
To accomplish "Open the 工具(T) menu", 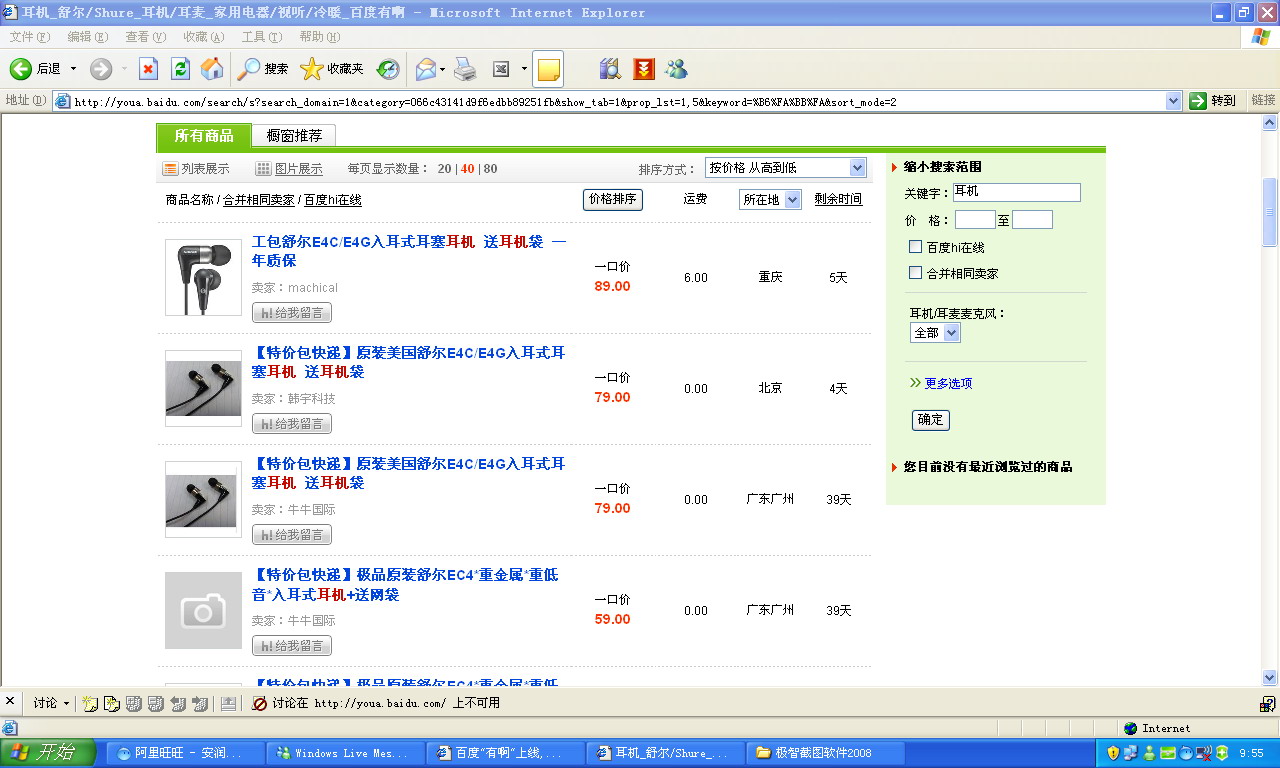I will pyautogui.click(x=262, y=37).
